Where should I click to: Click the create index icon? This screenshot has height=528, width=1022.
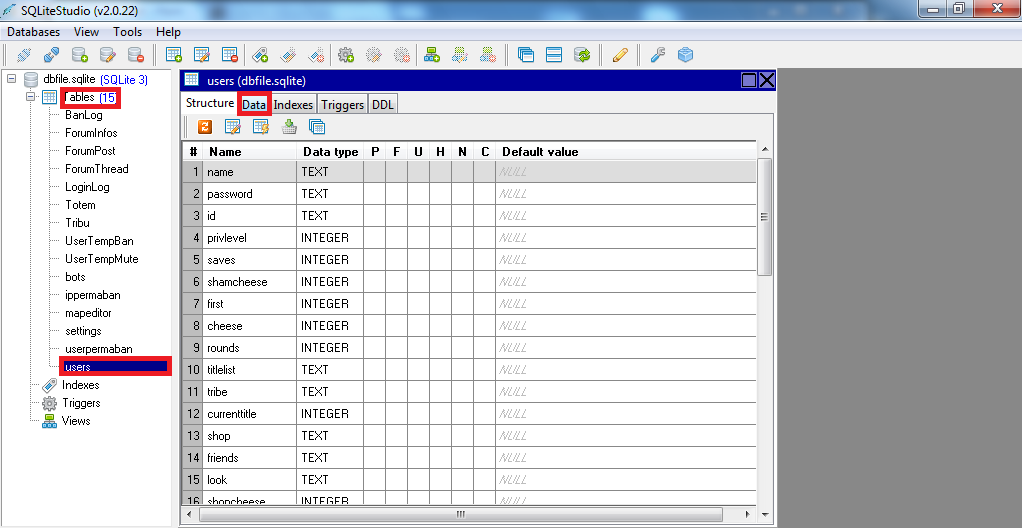(x=260, y=55)
